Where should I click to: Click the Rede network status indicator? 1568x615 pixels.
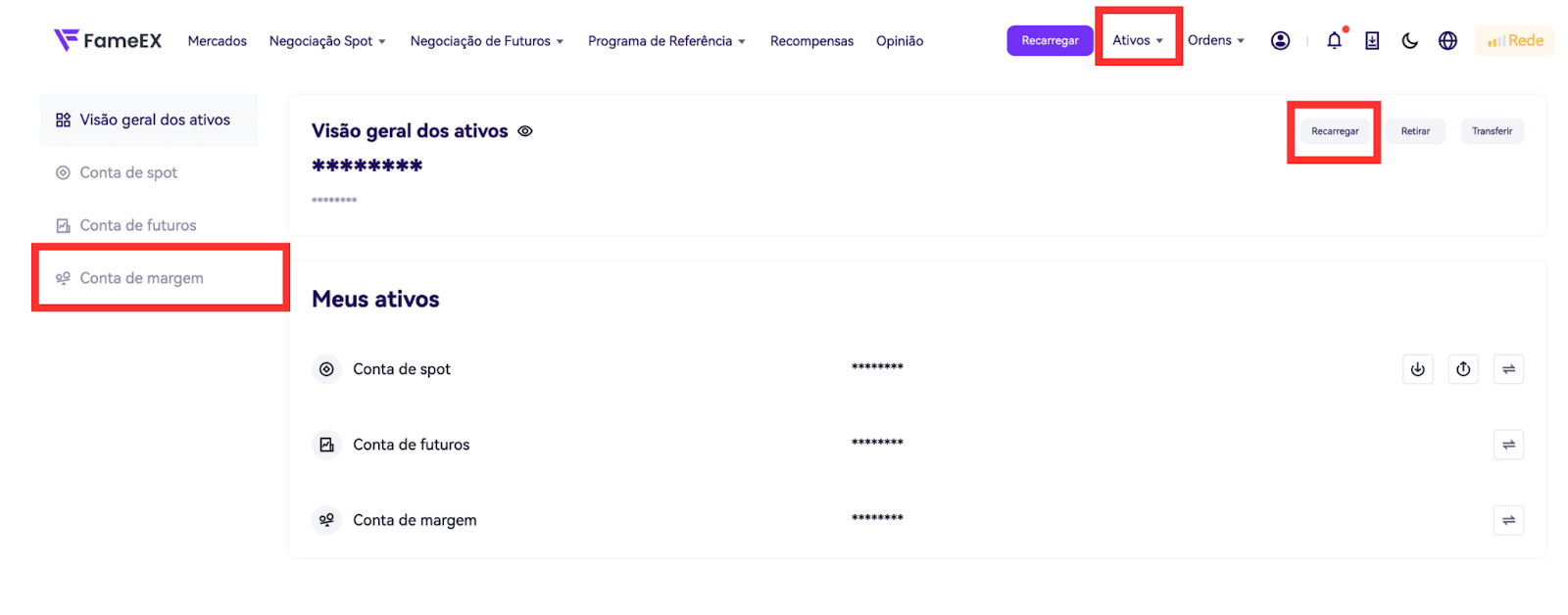click(x=1515, y=40)
